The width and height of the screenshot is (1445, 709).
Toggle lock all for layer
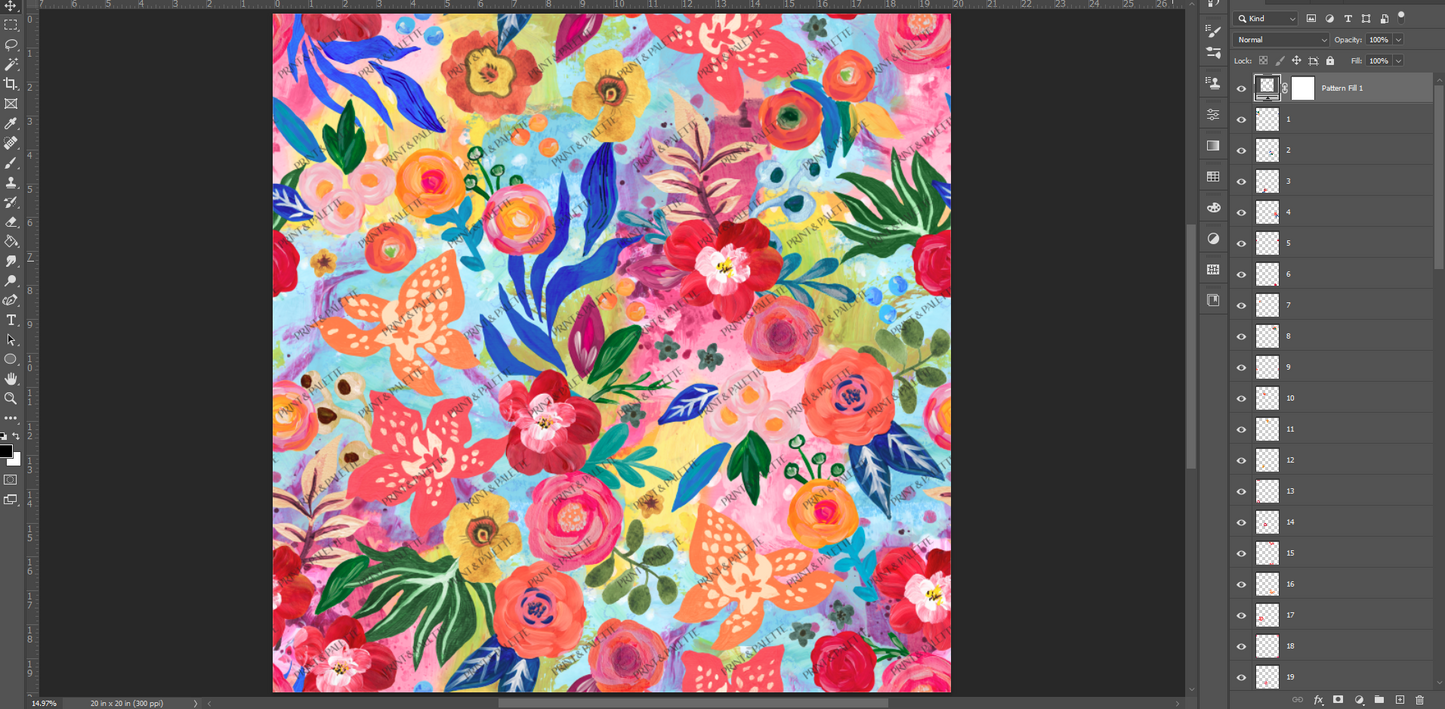(x=1330, y=61)
